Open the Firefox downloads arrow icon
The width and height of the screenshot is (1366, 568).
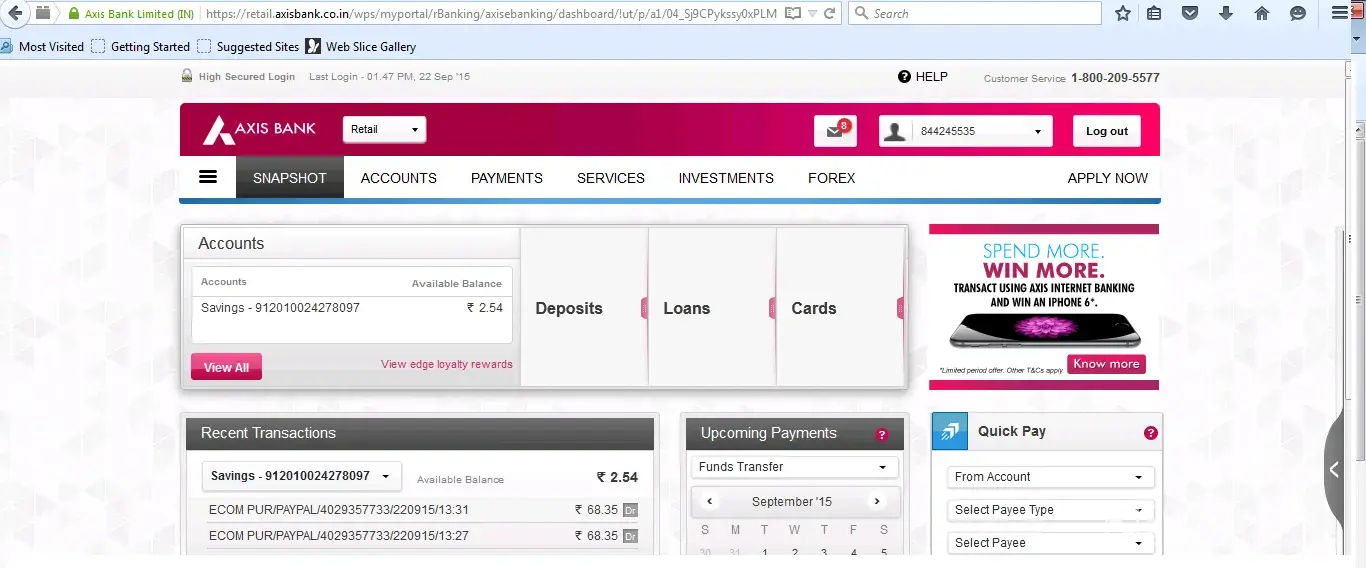[1225, 14]
